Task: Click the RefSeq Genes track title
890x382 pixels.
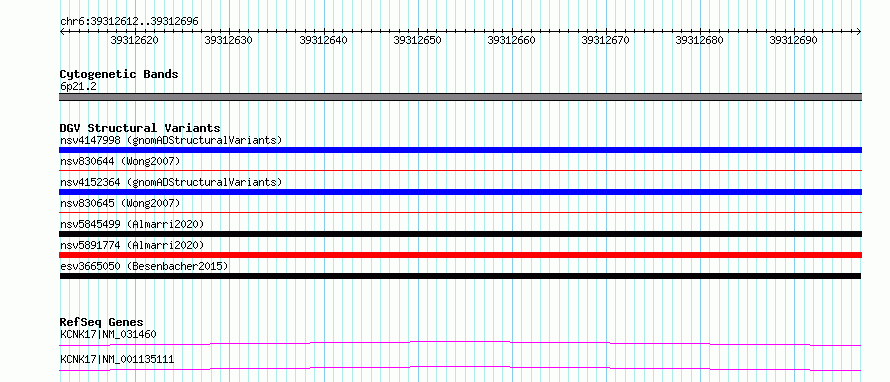Action: (102, 322)
